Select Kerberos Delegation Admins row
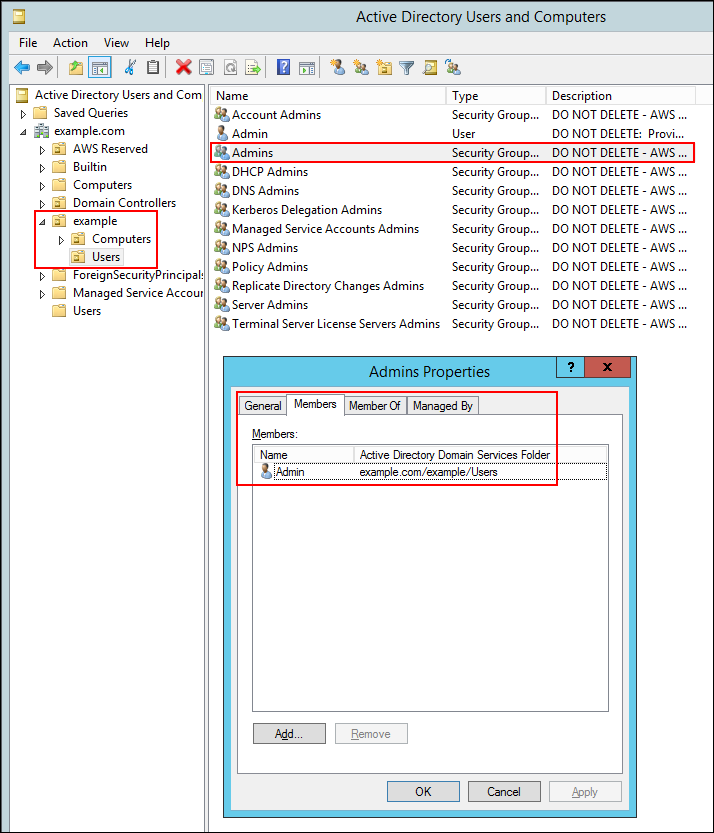This screenshot has width=714, height=833. pos(452,210)
